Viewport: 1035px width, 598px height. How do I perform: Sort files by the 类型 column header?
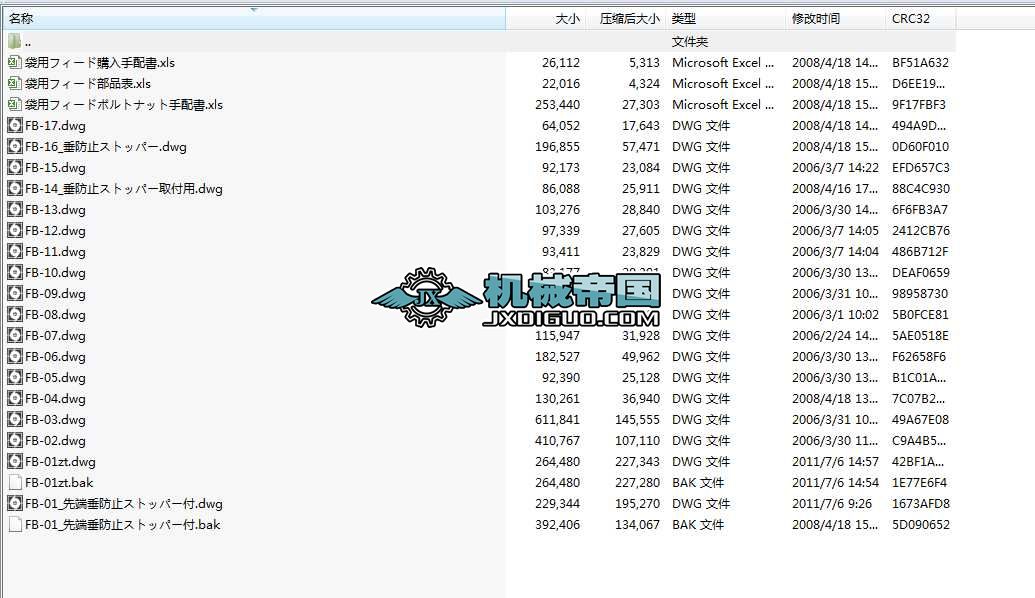(x=726, y=18)
